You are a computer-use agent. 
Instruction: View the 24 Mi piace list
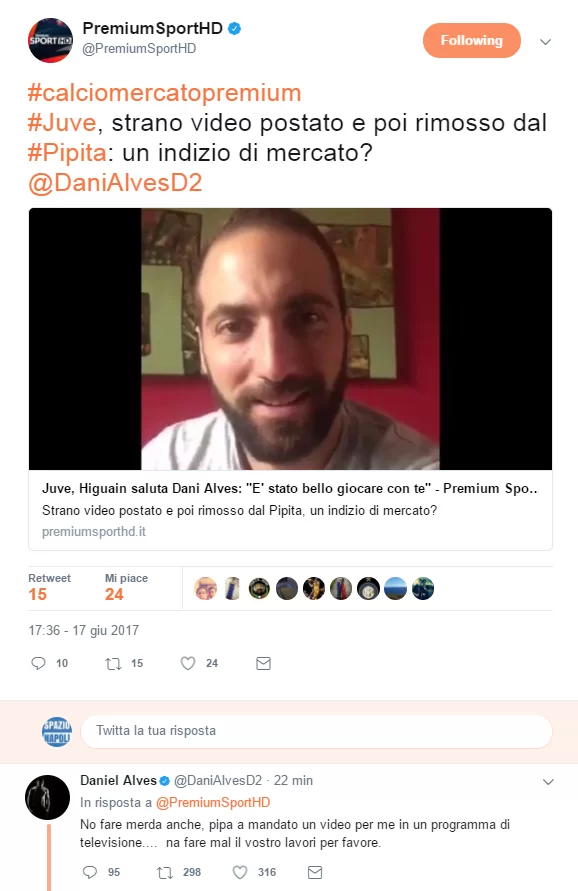126,587
